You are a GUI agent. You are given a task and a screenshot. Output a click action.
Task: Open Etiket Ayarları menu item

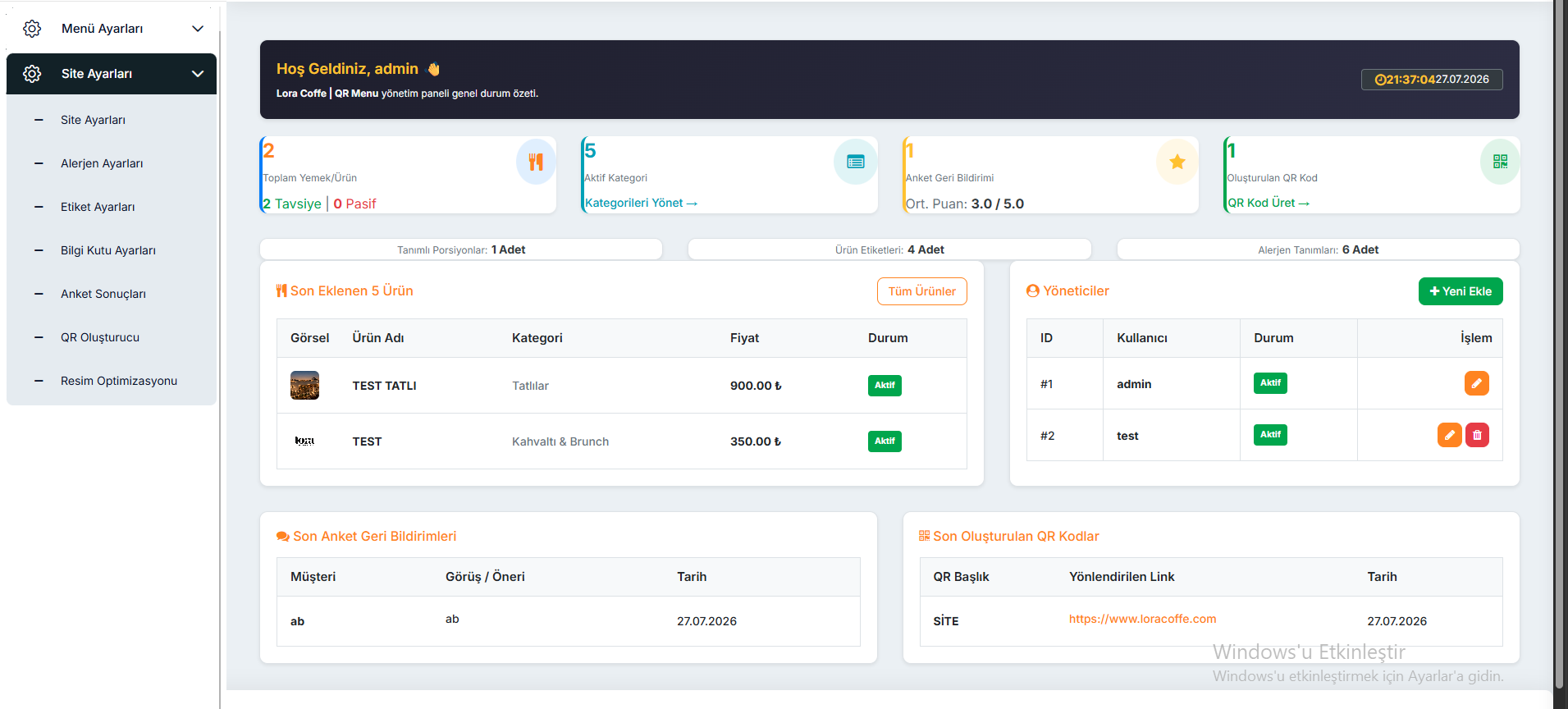pos(98,207)
